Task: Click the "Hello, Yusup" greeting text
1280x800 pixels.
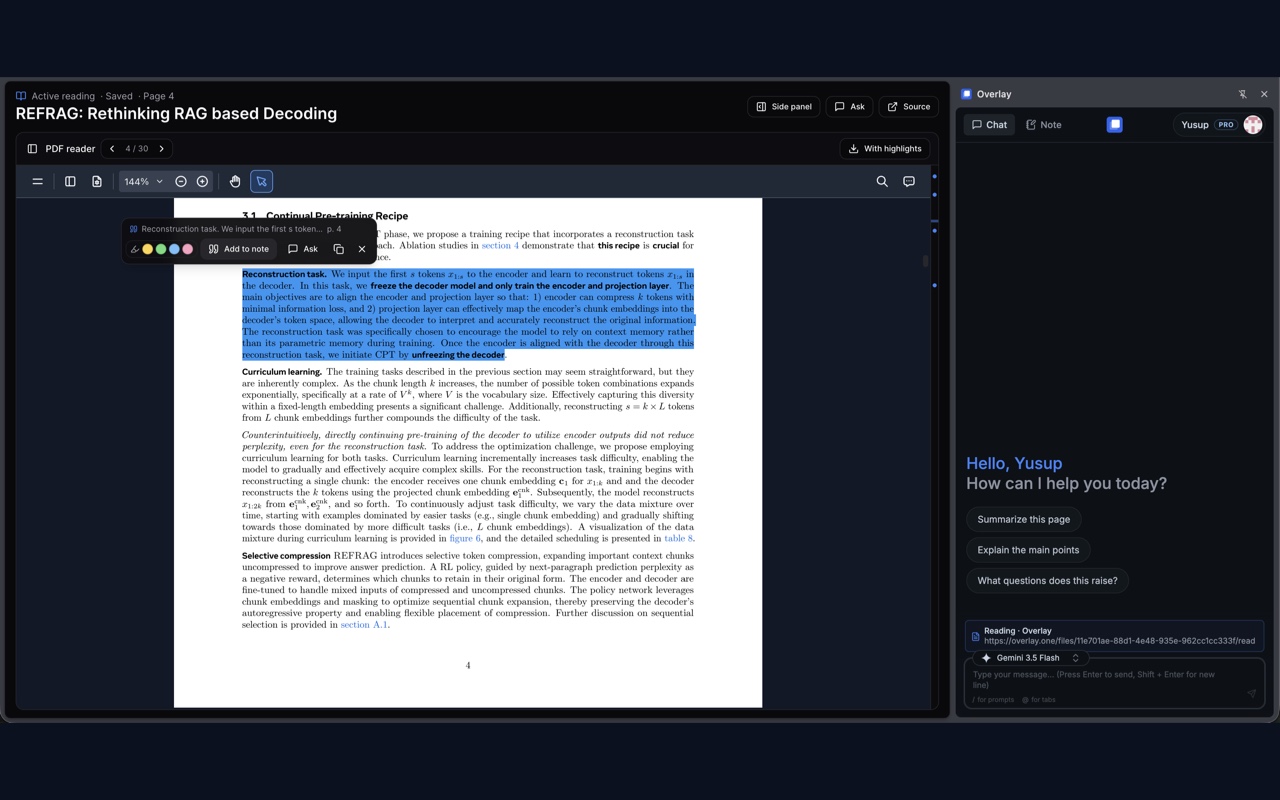Action: (1014, 463)
